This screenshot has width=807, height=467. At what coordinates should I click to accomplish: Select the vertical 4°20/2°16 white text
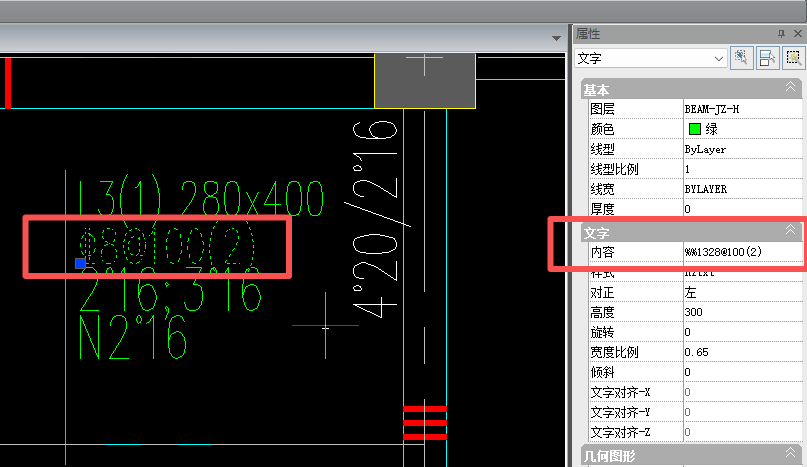tap(375, 219)
